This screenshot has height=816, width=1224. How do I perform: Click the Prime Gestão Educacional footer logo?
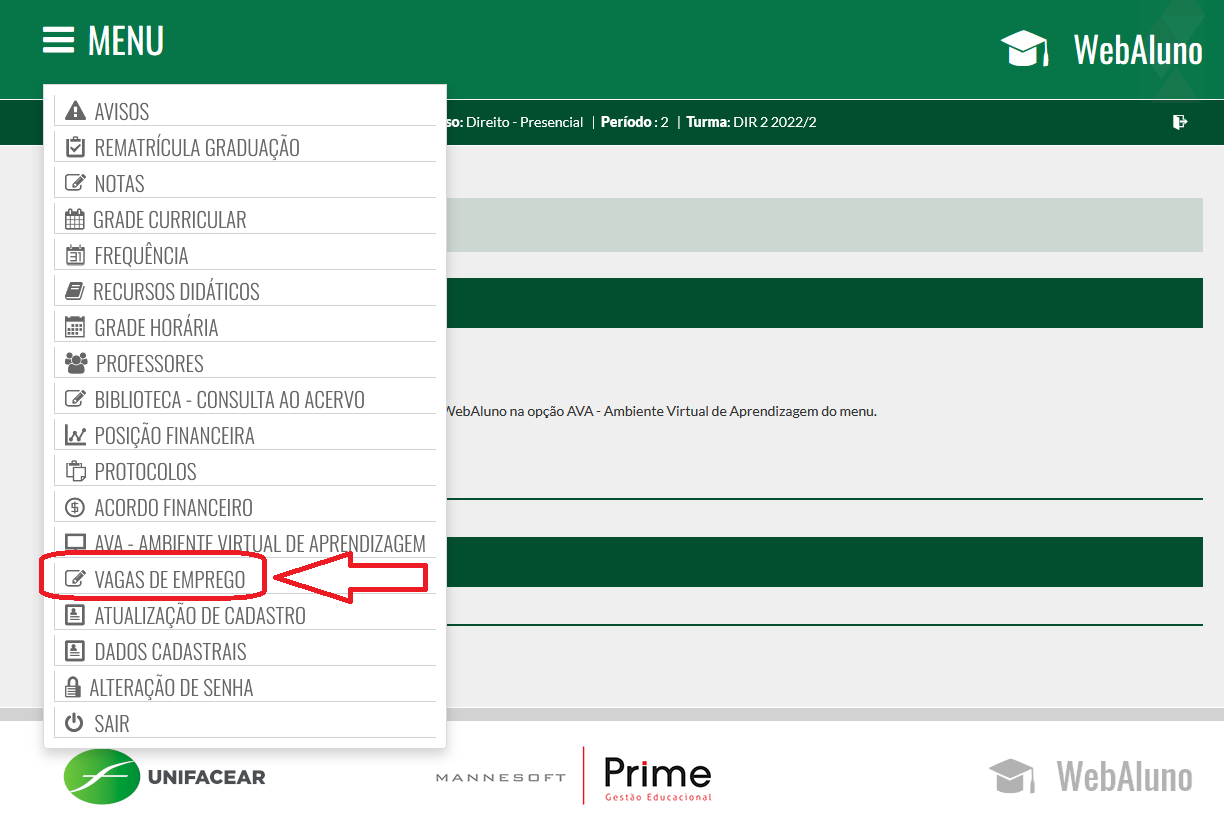pyautogui.click(x=657, y=777)
